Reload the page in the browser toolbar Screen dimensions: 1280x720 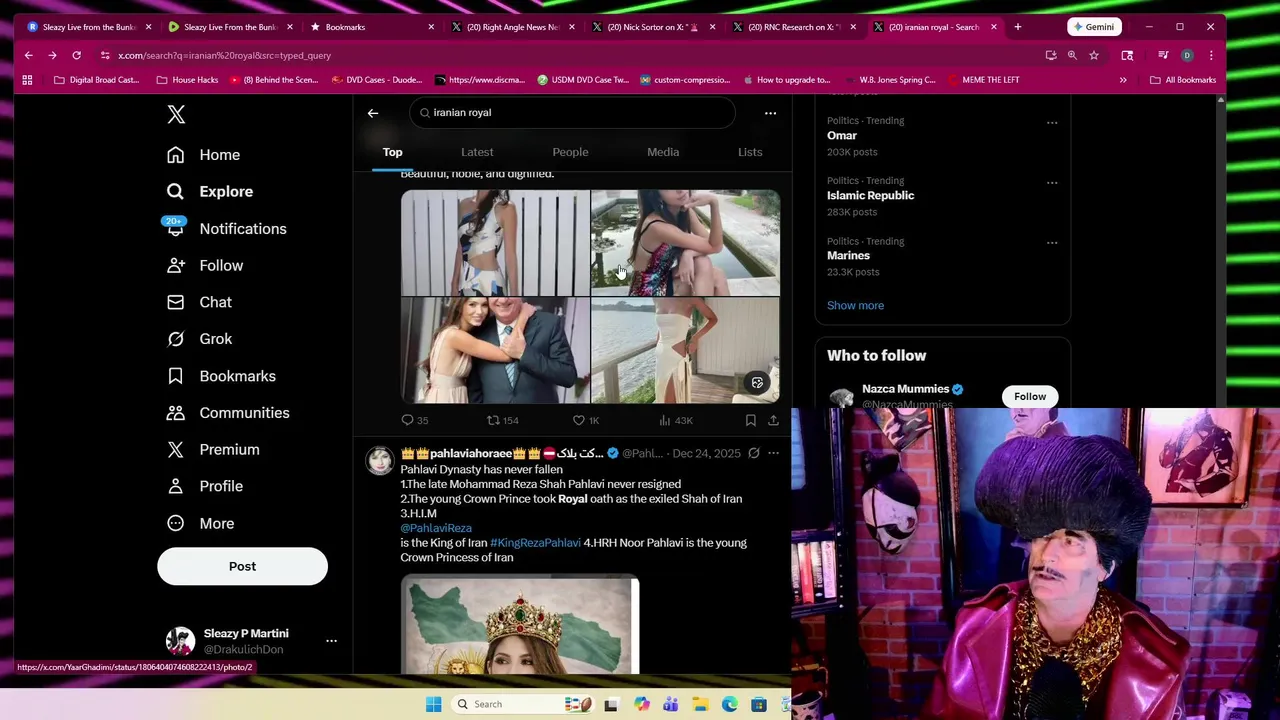coord(76,55)
